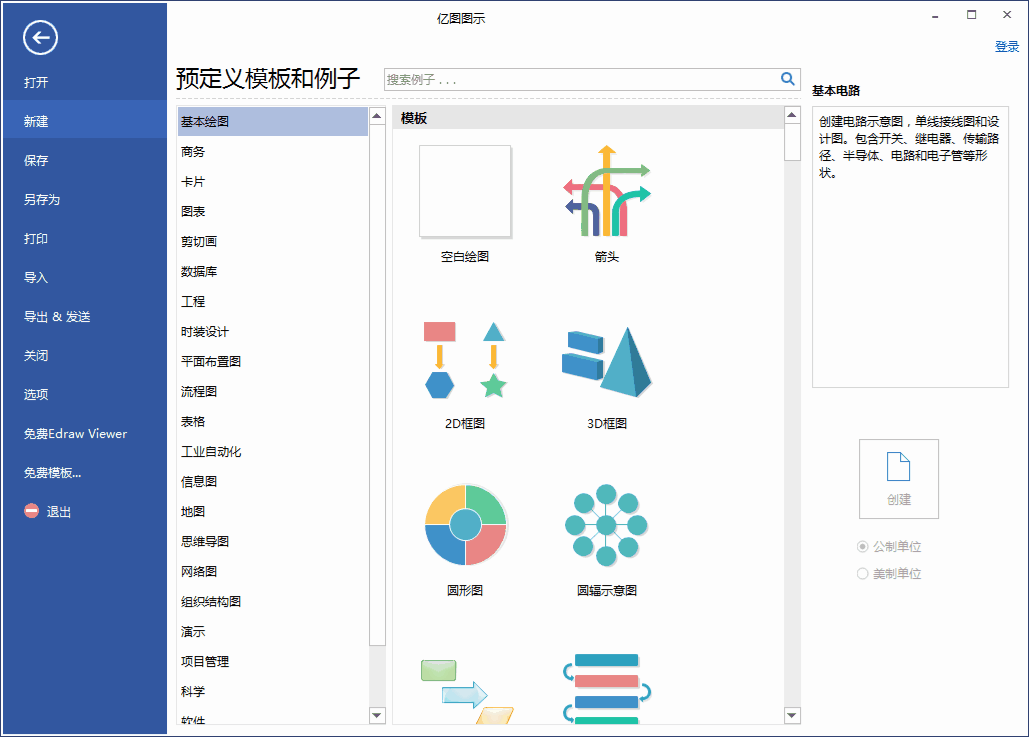The image size is (1029, 737).
Task: Click the back arrow circle icon
Action: pos(40,37)
